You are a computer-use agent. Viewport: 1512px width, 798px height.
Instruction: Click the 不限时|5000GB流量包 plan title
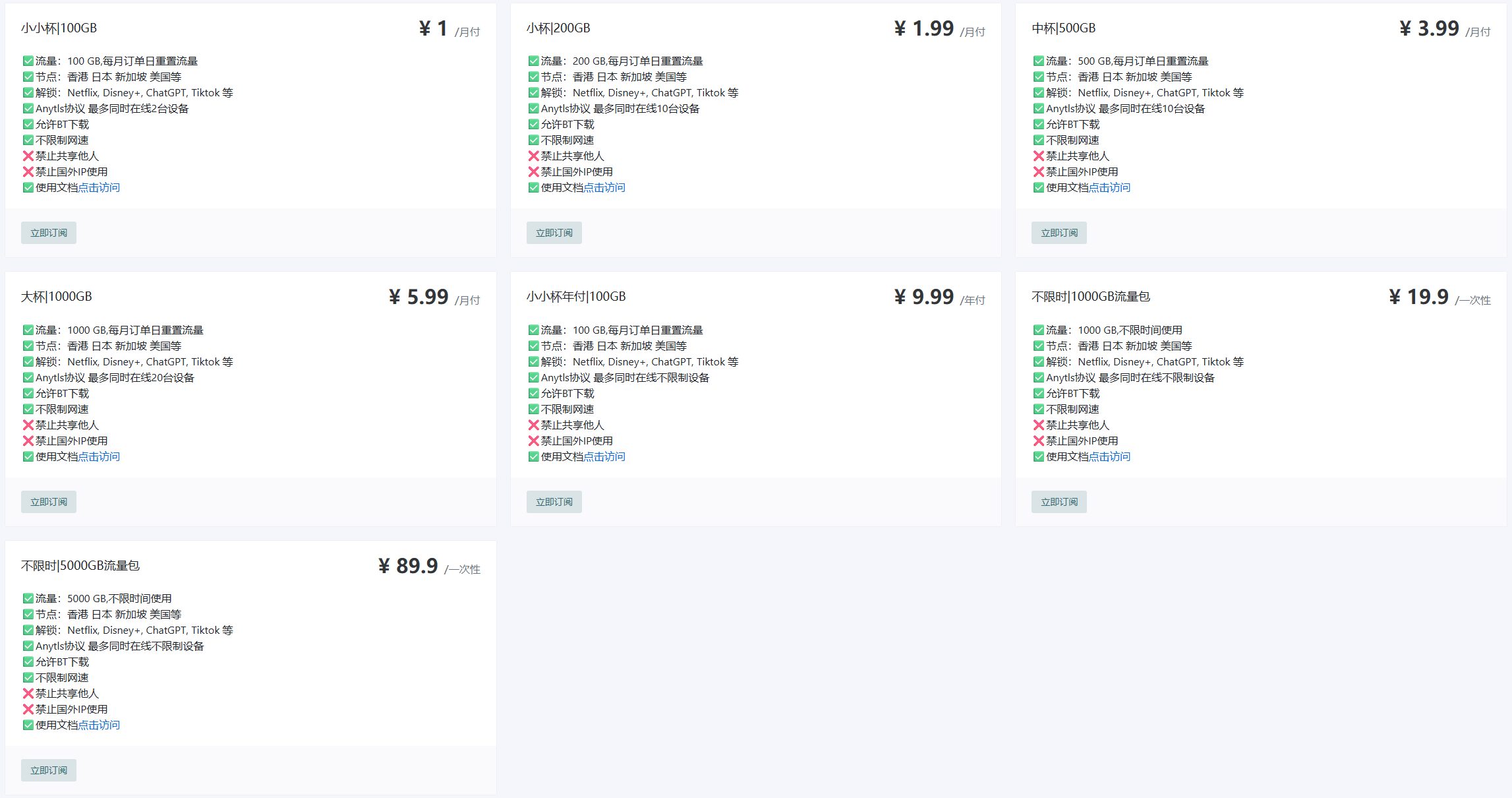tap(80, 566)
